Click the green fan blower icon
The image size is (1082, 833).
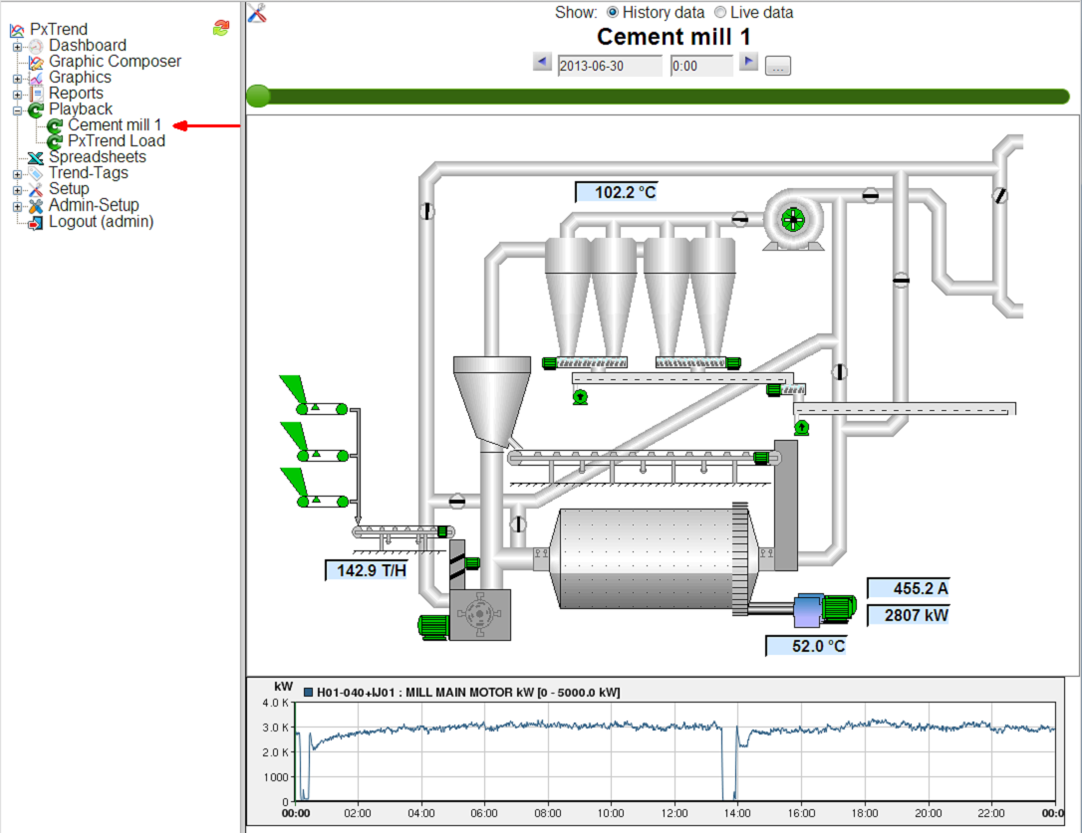coord(792,219)
